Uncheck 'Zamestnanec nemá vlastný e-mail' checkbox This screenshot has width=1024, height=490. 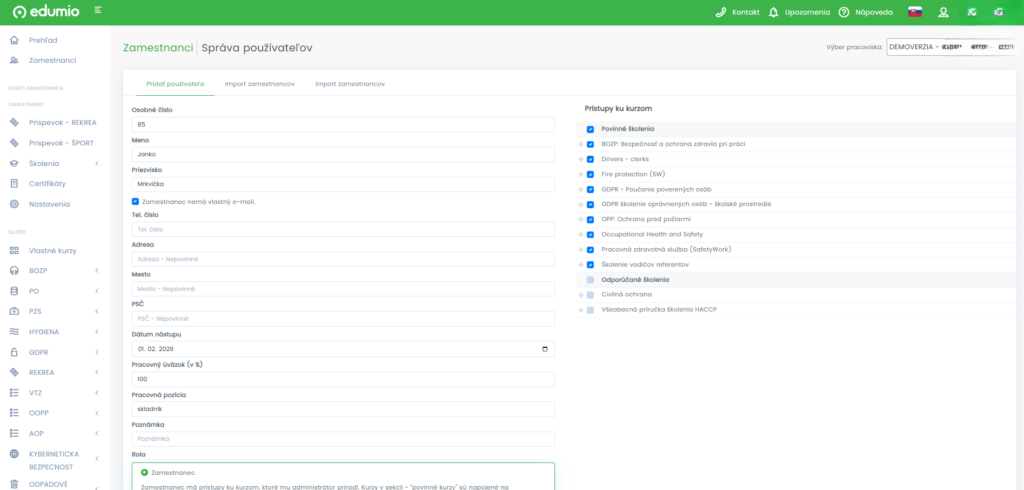click(136, 201)
